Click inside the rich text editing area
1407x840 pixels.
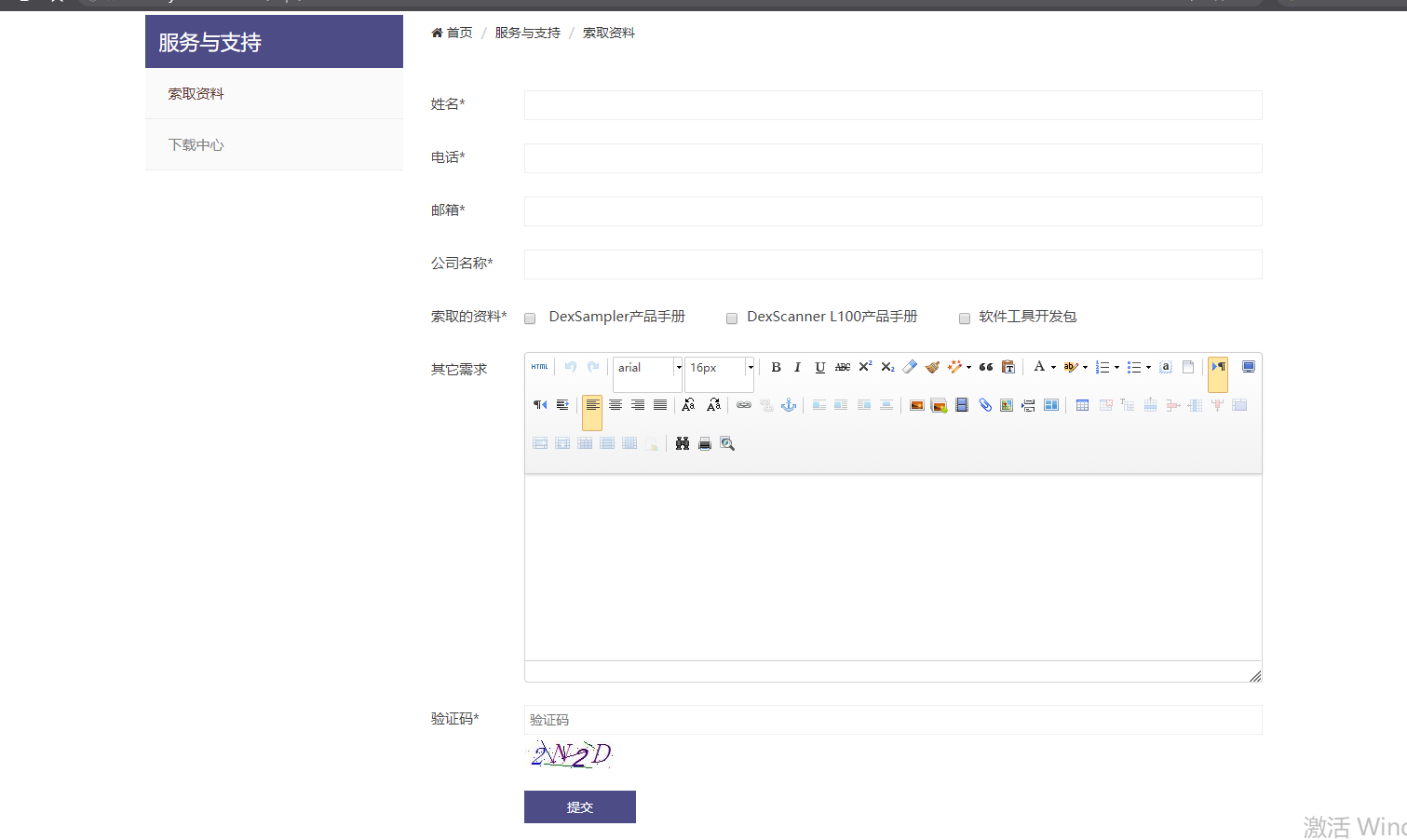(x=893, y=567)
